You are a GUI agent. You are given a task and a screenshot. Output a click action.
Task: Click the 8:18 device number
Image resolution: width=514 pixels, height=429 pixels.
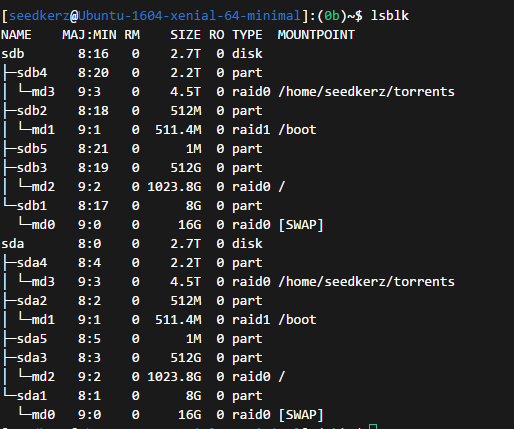tap(93, 111)
